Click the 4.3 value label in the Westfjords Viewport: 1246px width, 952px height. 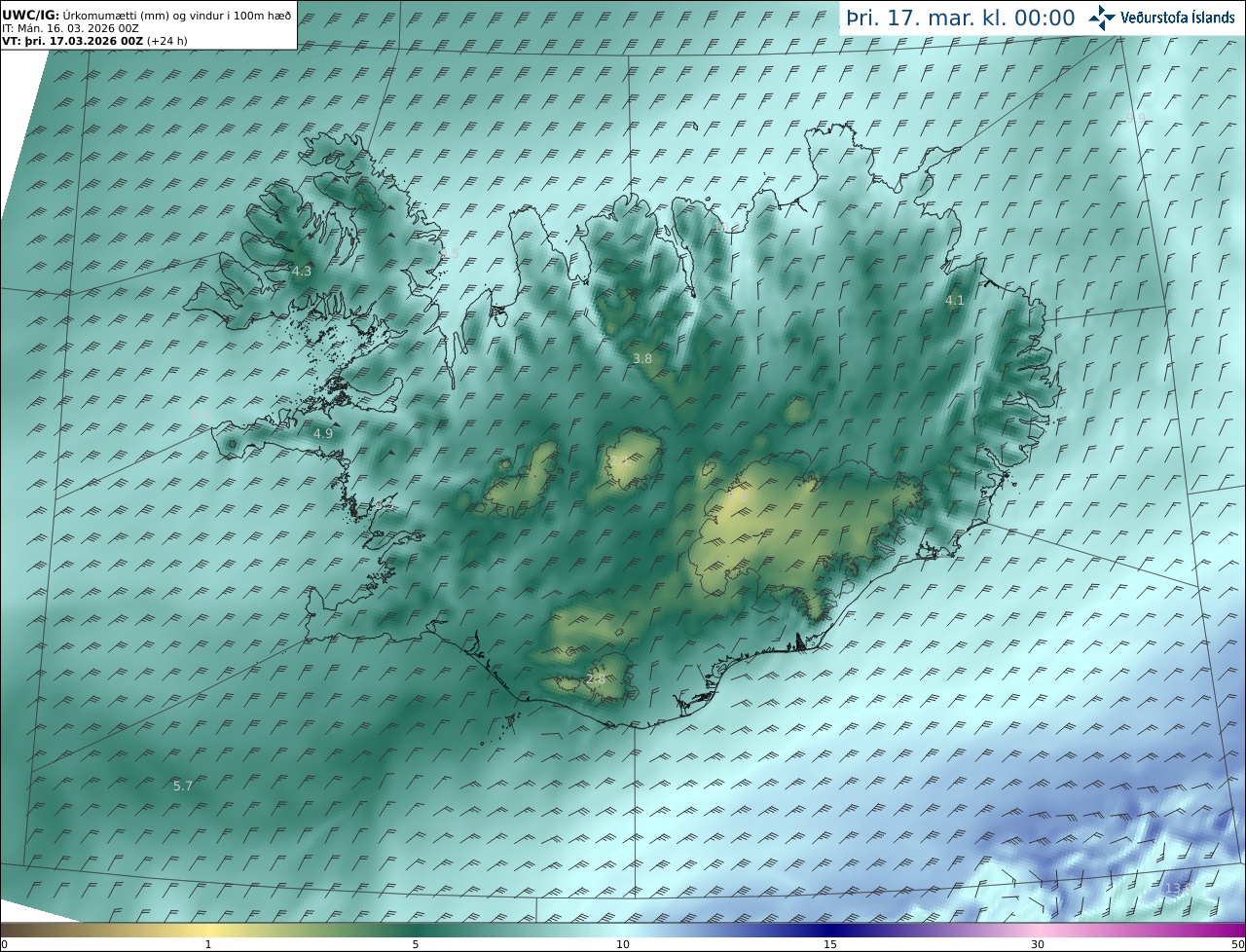pyautogui.click(x=302, y=272)
